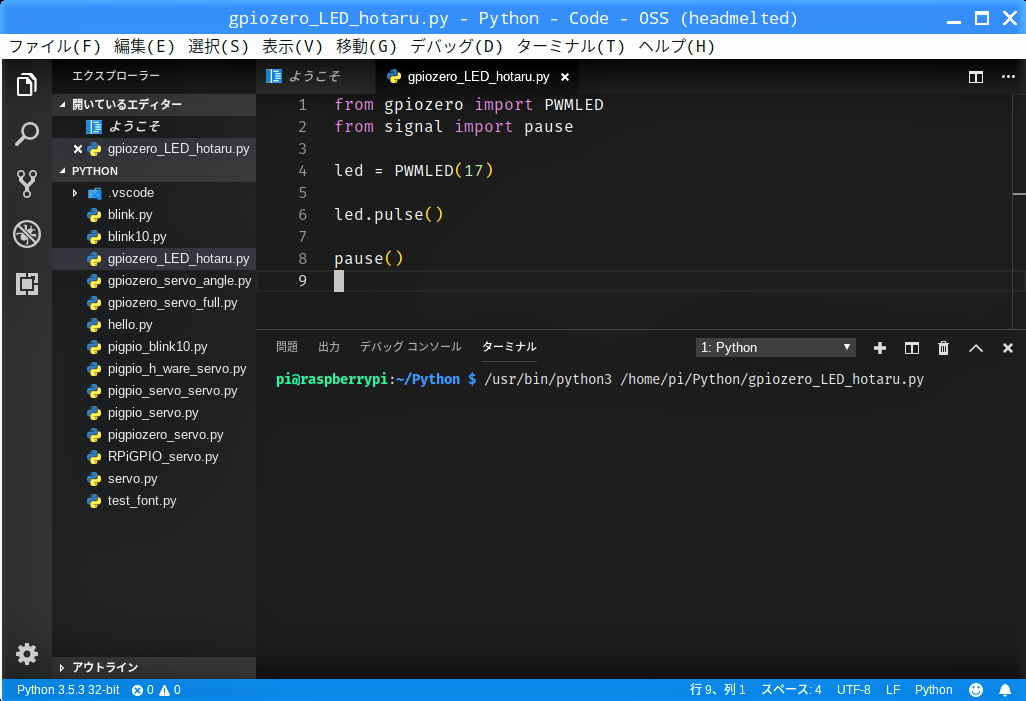Open RPiGPIO_servo.py in the explorer
The height and width of the screenshot is (701, 1026).
click(154, 457)
